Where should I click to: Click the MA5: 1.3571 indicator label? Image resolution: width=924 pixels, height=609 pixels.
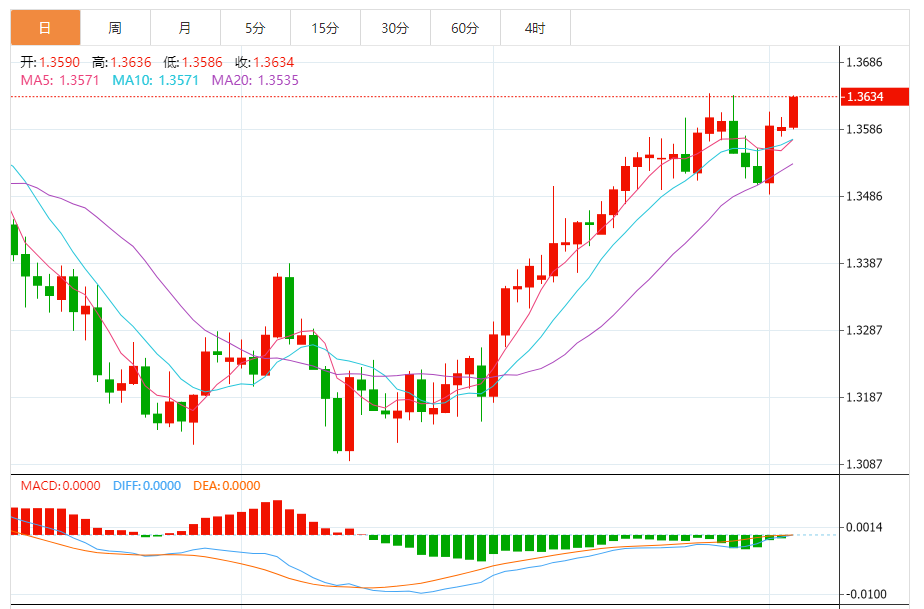point(60,80)
